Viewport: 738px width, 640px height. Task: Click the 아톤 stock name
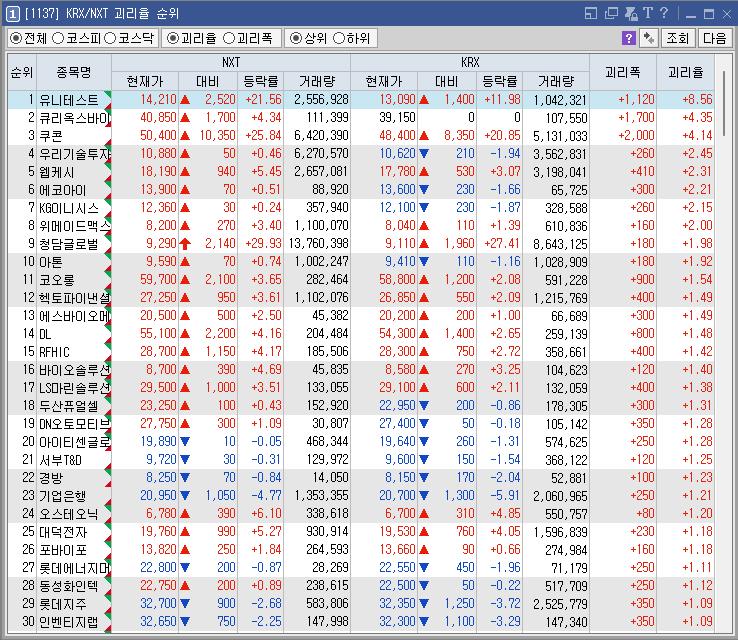pos(50,262)
